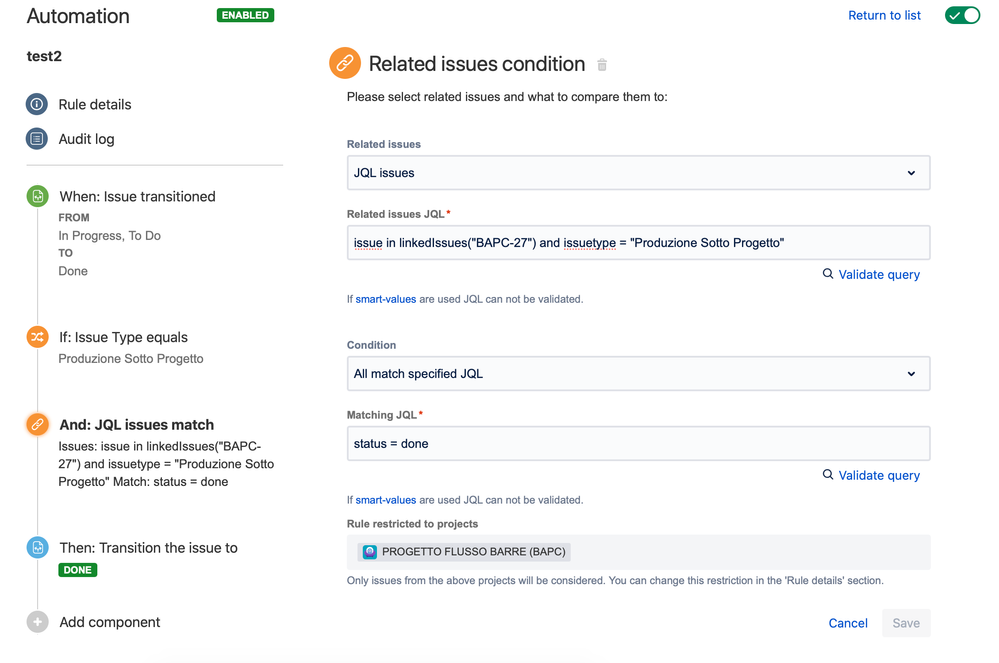
Task: Click the plus icon to add component
Action: [x=37, y=622]
